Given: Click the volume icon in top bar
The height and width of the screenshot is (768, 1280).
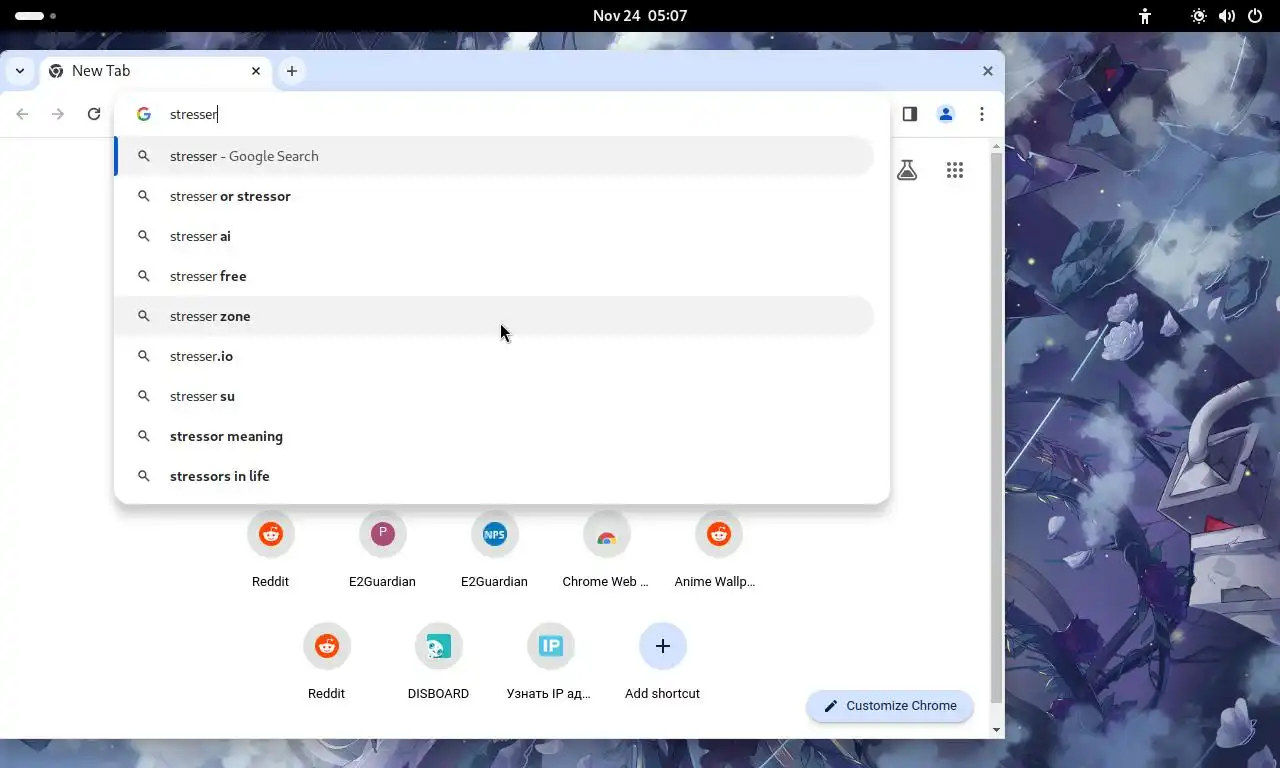Looking at the screenshot, I should click(x=1227, y=16).
